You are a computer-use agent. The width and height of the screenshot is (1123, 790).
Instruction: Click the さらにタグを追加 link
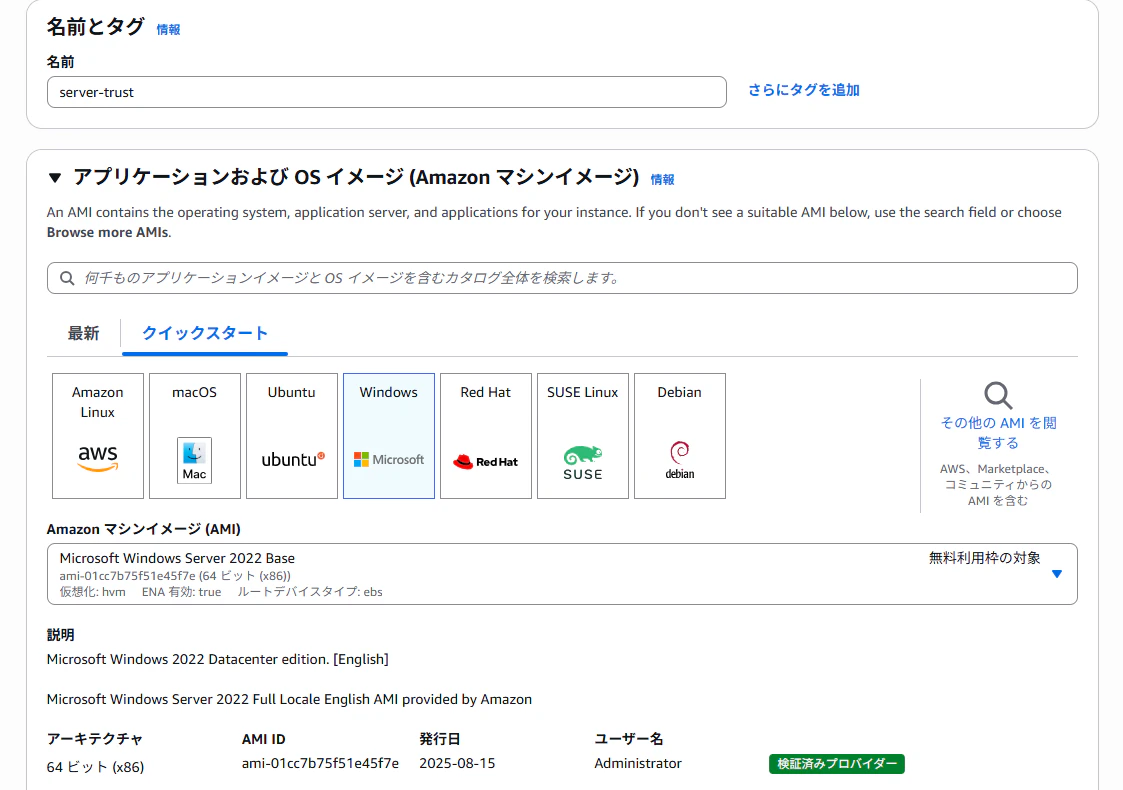804,90
